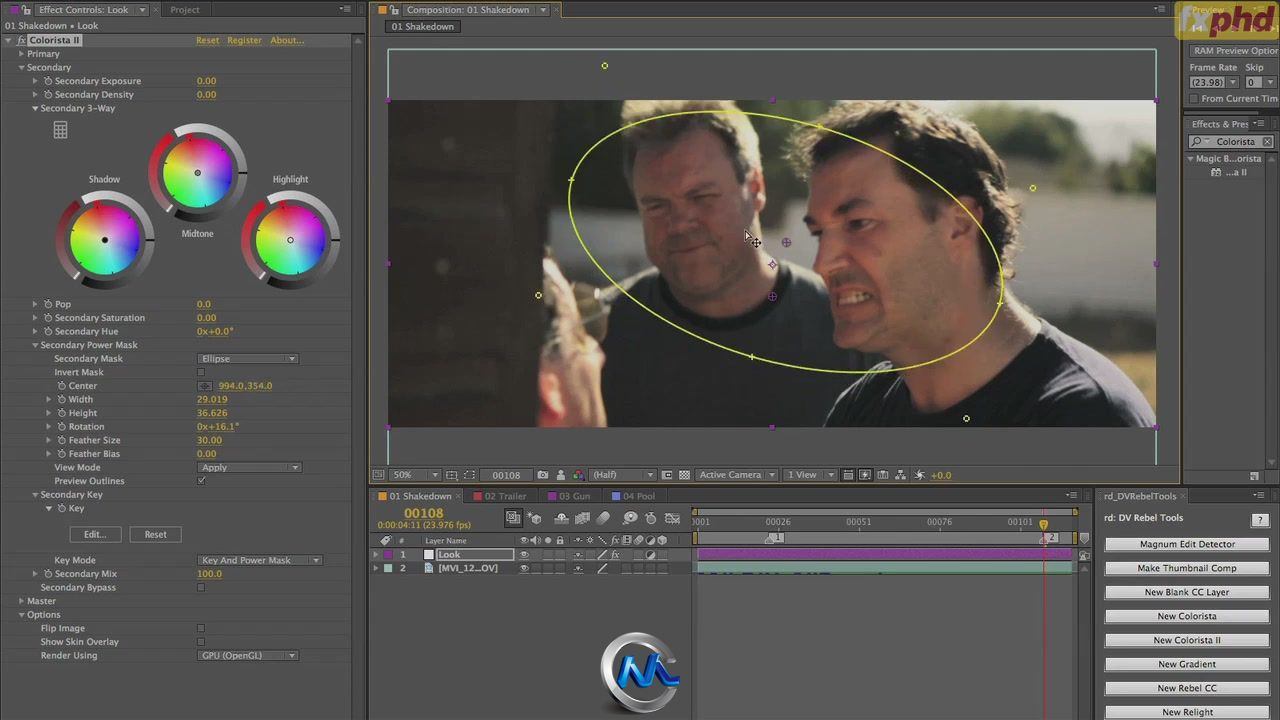Click the current time field showing 00108
Image resolution: width=1280 pixels, height=720 pixels.
pyautogui.click(x=424, y=513)
